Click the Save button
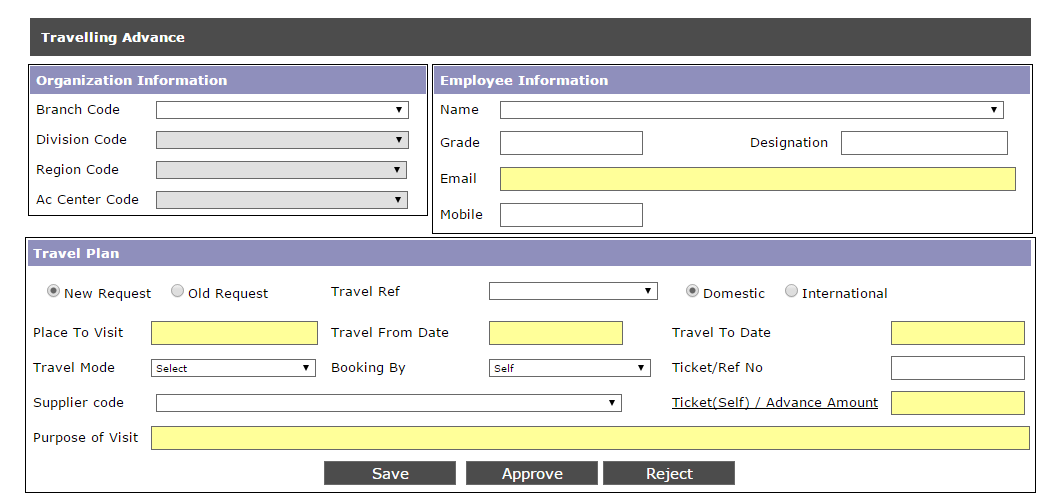Viewport: 1057px width, 504px height. pyautogui.click(x=390, y=474)
